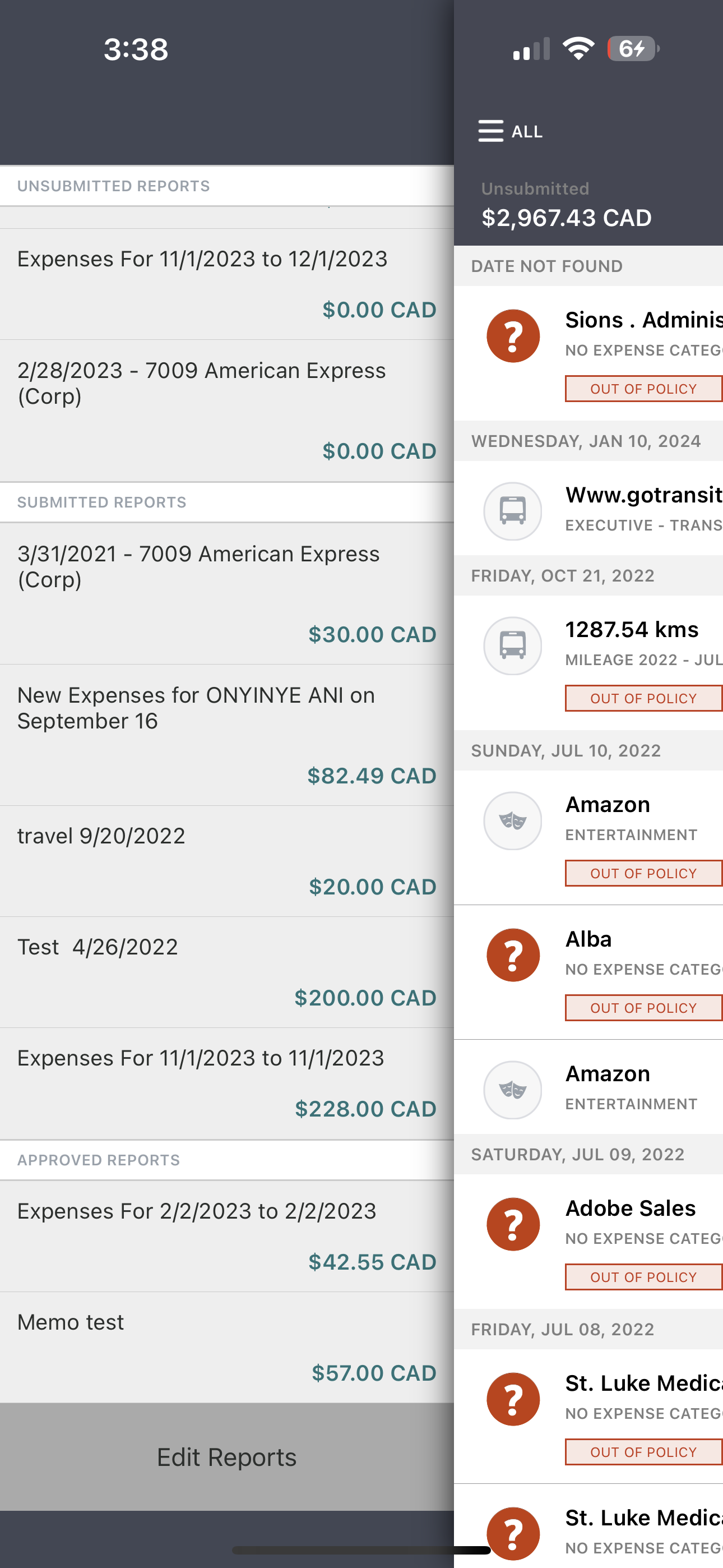Check the Wi-Fi status icon

coord(578,49)
